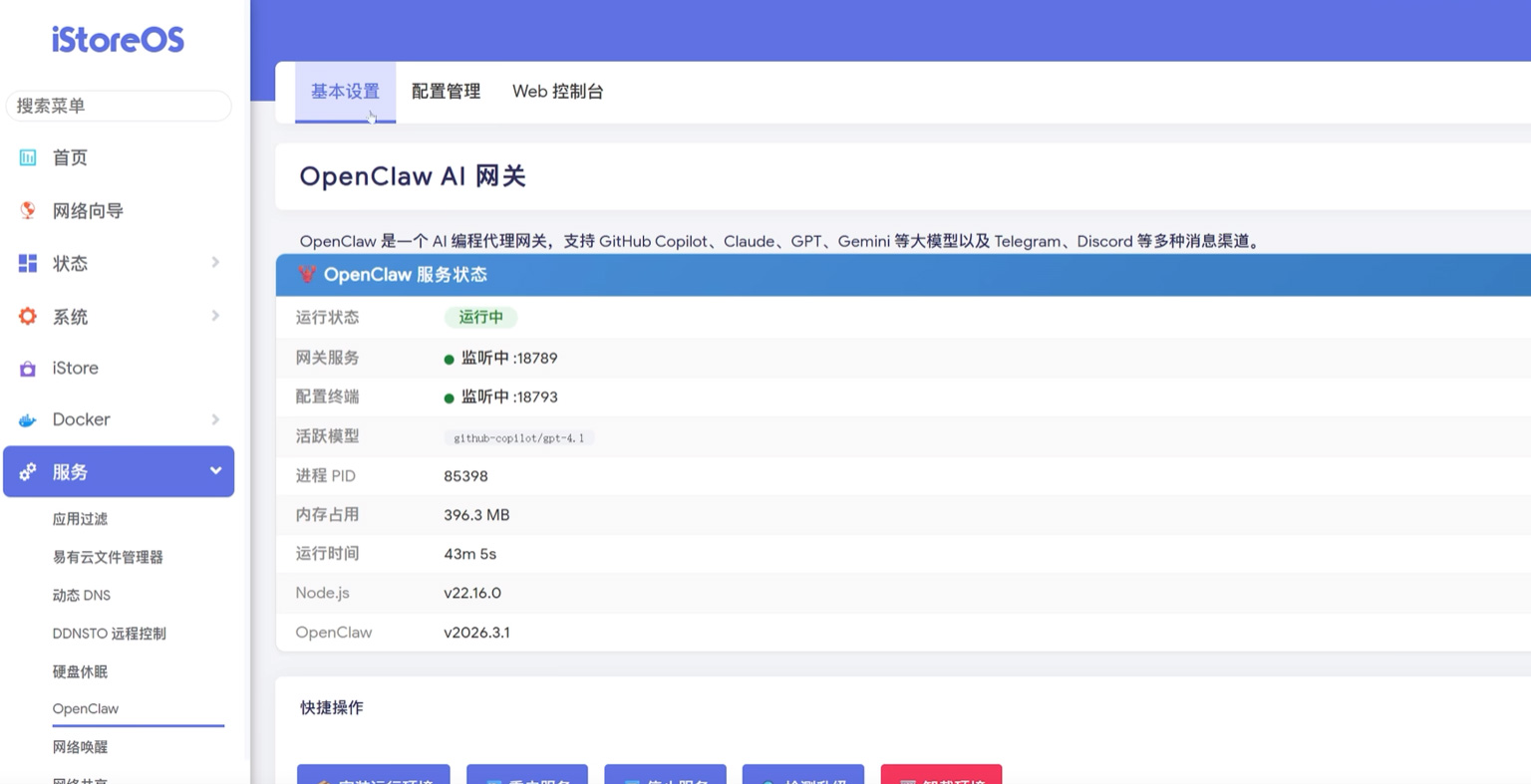This screenshot has height=784, width=1531.
Task: Focus the 搜索菜单 search field
Action: 119,106
